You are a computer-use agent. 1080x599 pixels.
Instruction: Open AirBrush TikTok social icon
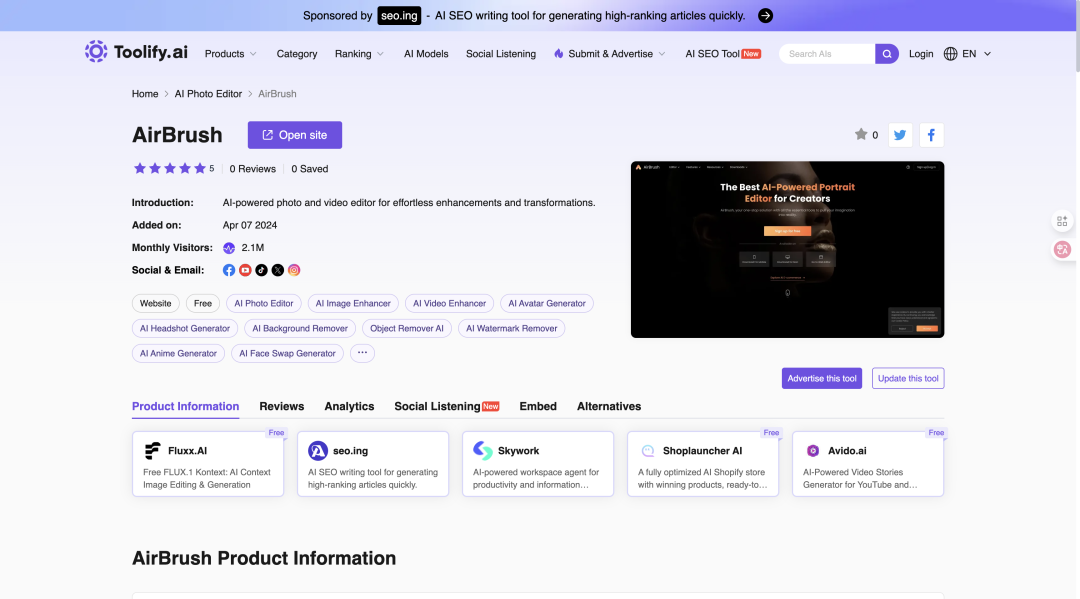(x=261, y=270)
